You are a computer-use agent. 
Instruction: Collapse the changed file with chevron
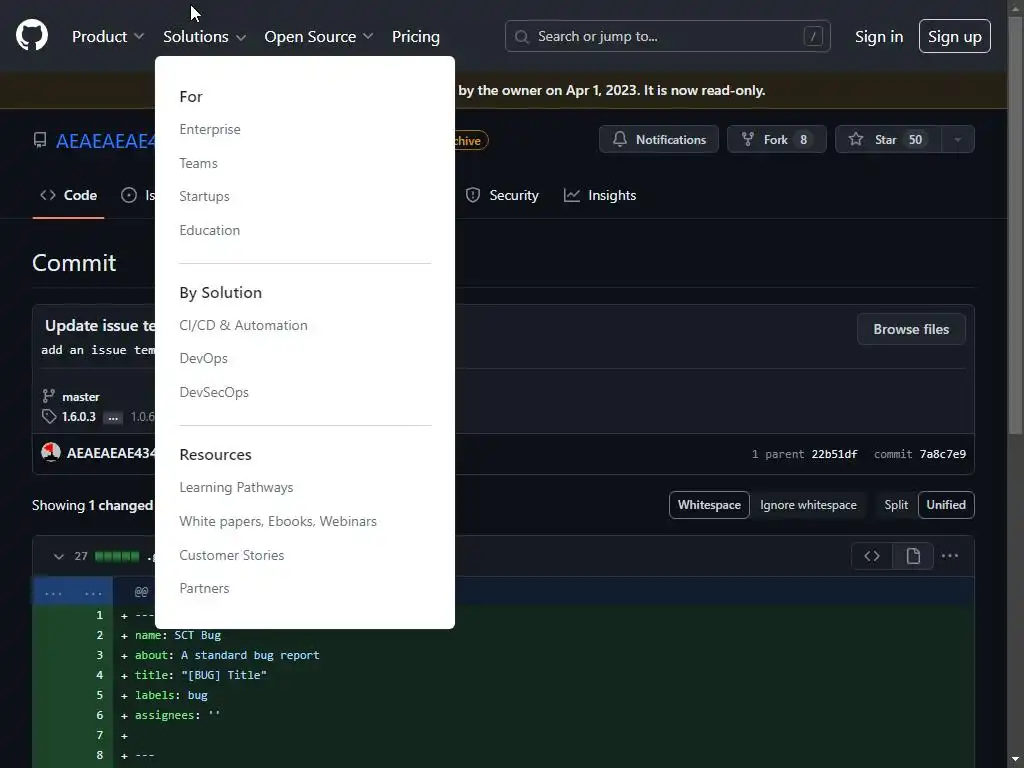59,556
